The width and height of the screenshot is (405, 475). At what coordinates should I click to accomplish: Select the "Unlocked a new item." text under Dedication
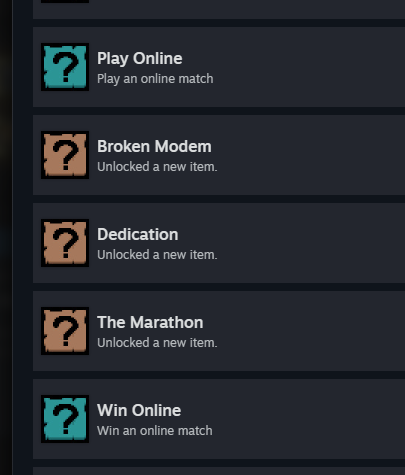pyautogui.click(x=157, y=255)
